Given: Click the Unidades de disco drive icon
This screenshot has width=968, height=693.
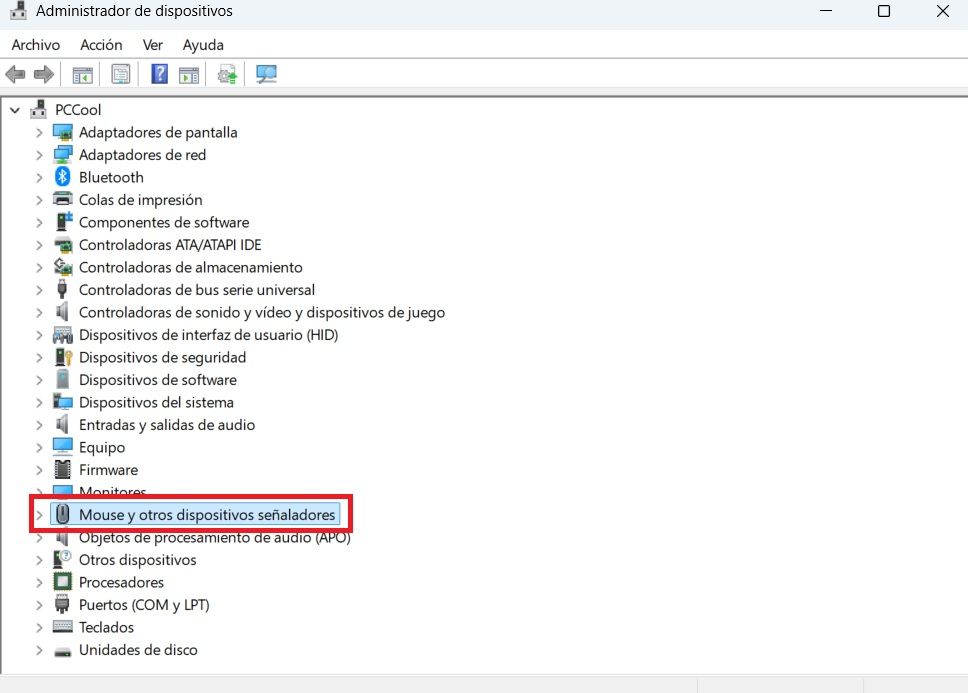Looking at the screenshot, I should point(62,652).
